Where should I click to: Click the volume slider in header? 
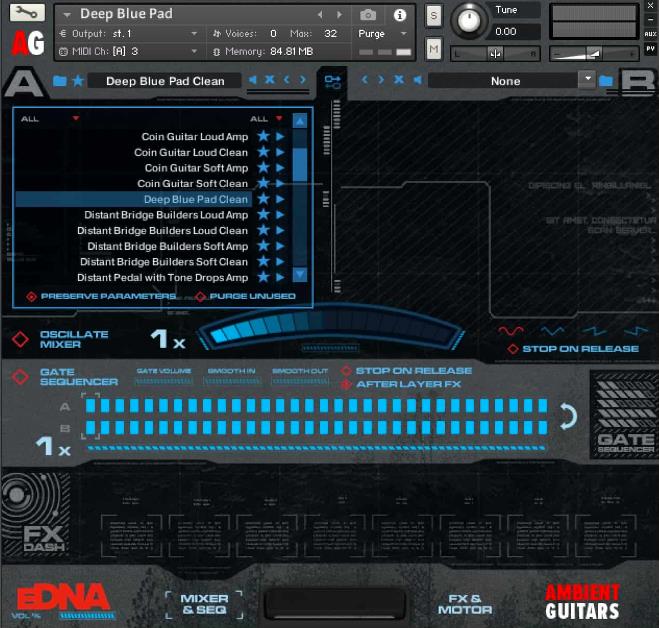594,54
